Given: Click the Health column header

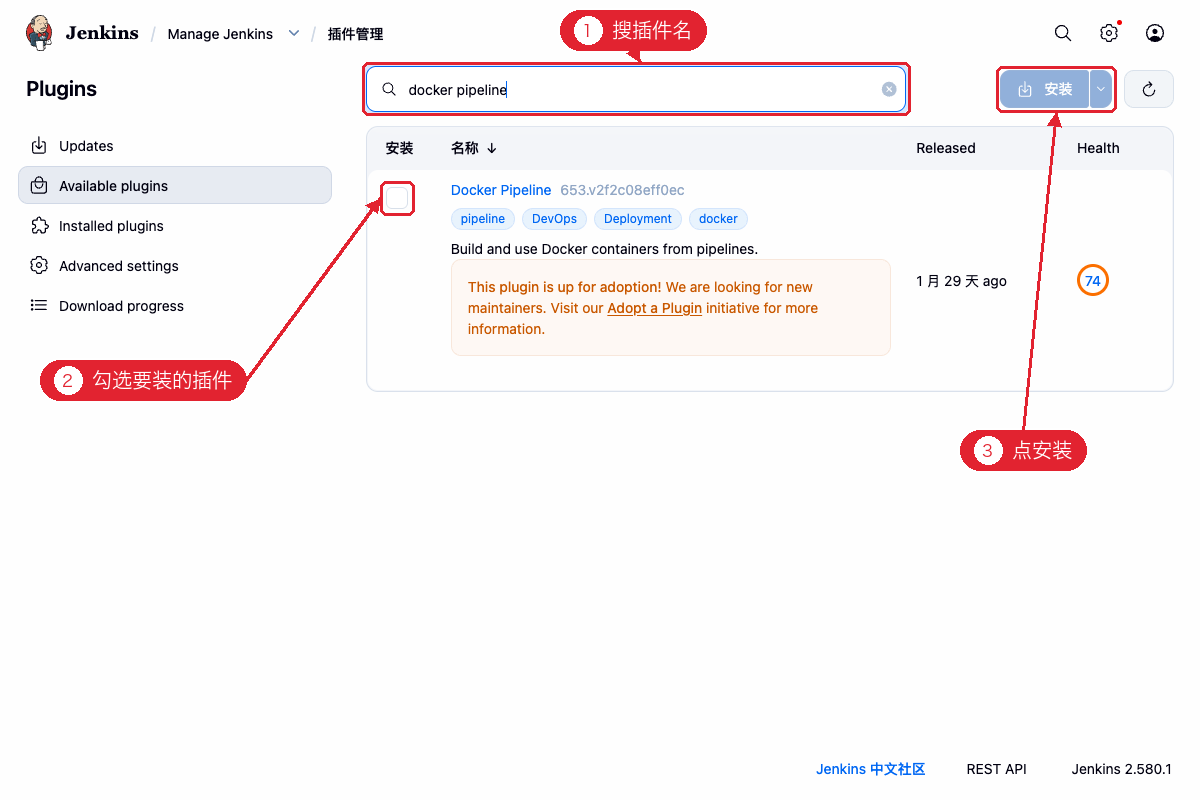Looking at the screenshot, I should coord(1098,148).
